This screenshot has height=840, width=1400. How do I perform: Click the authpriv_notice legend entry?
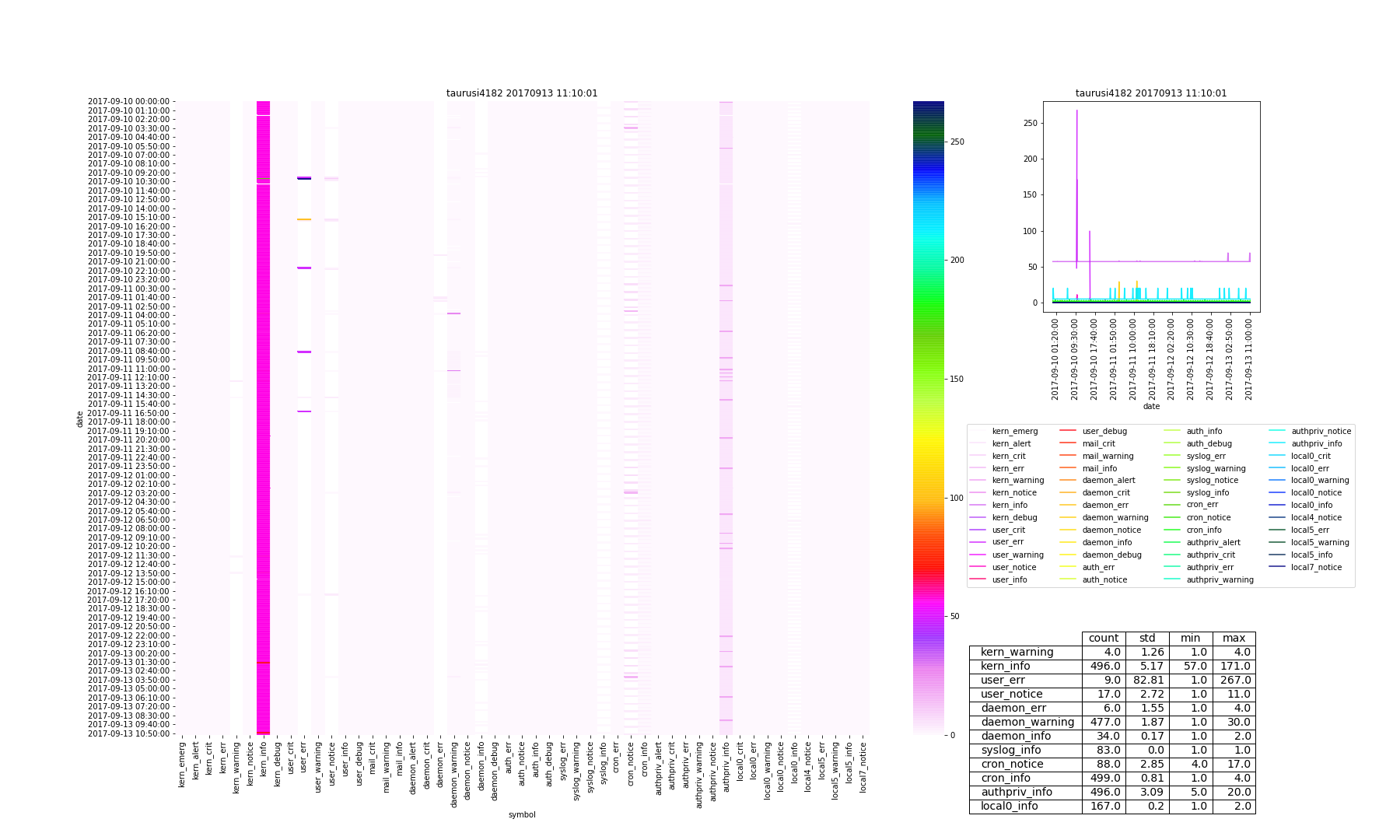[x=1321, y=431]
